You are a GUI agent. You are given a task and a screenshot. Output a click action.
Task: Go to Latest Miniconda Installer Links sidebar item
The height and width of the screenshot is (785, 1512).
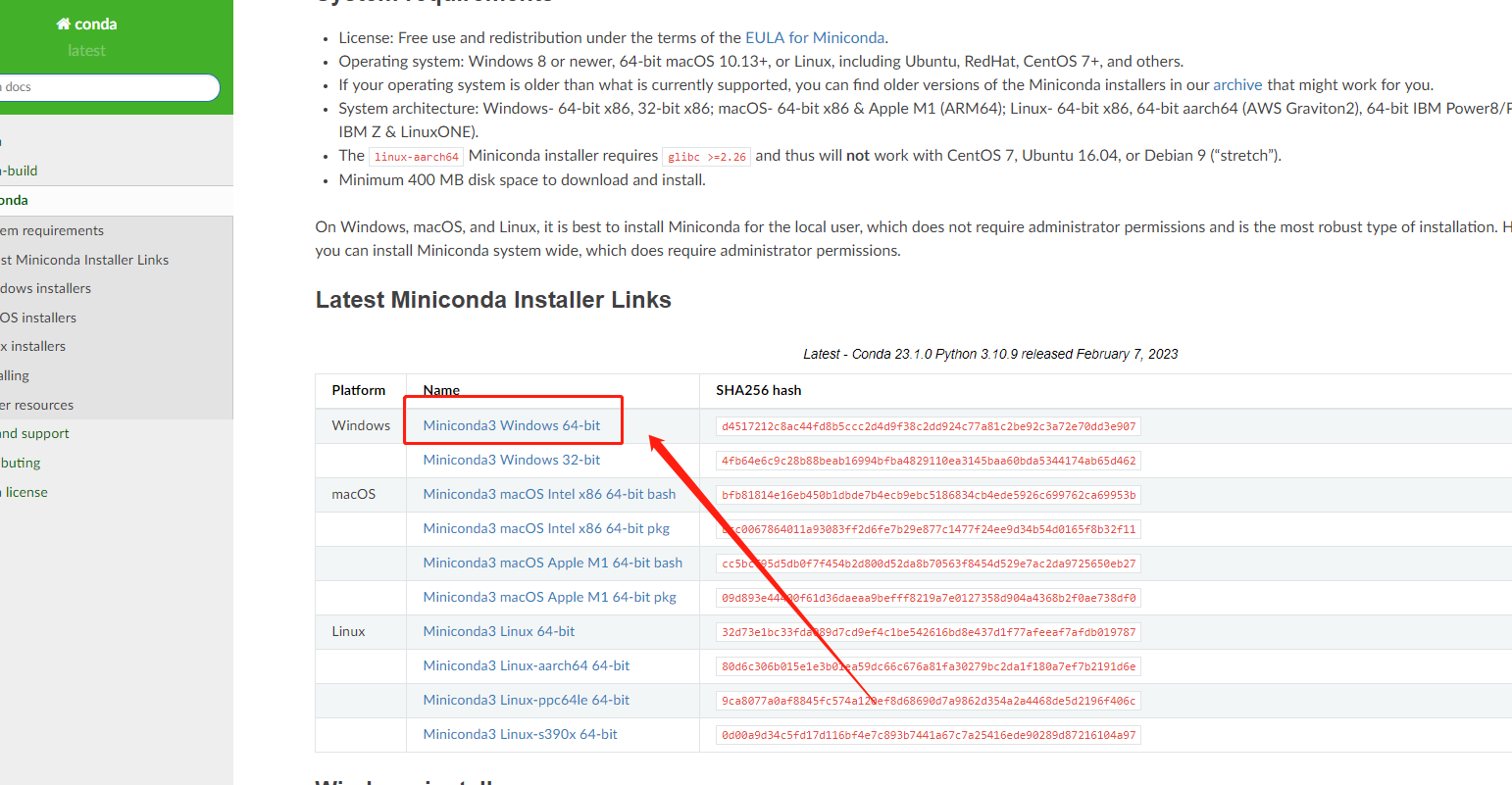116,260
